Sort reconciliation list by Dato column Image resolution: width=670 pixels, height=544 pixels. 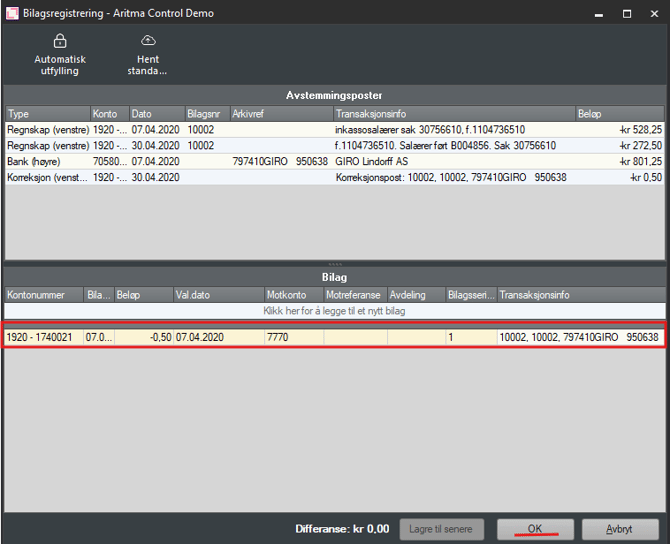tap(154, 114)
